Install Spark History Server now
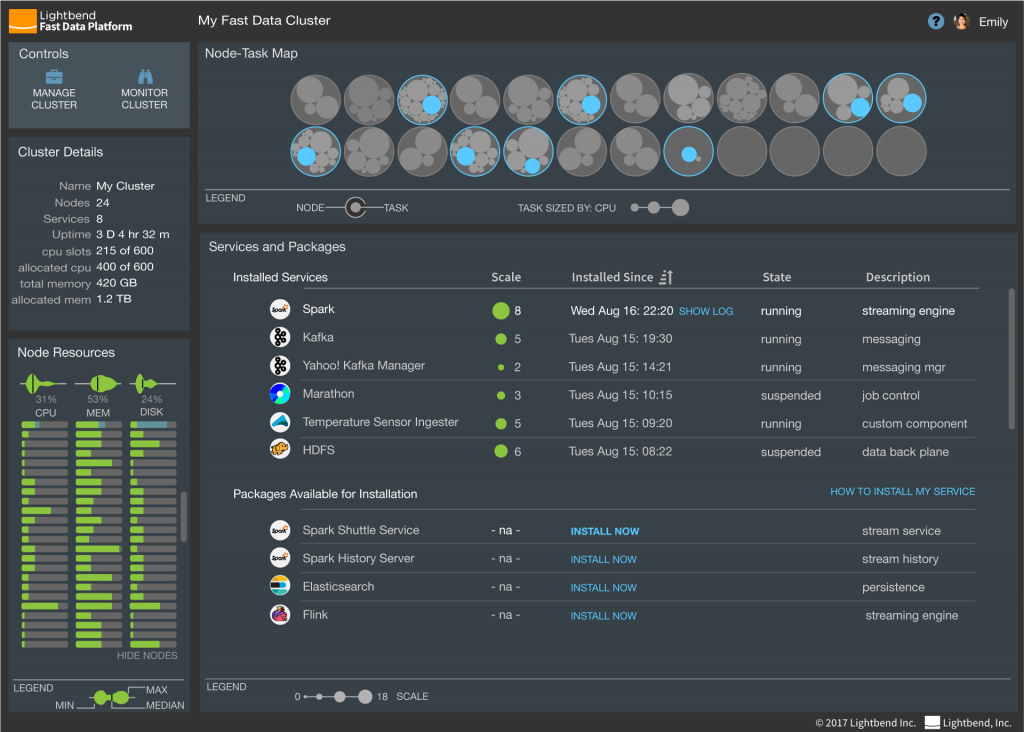 click(x=603, y=560)
